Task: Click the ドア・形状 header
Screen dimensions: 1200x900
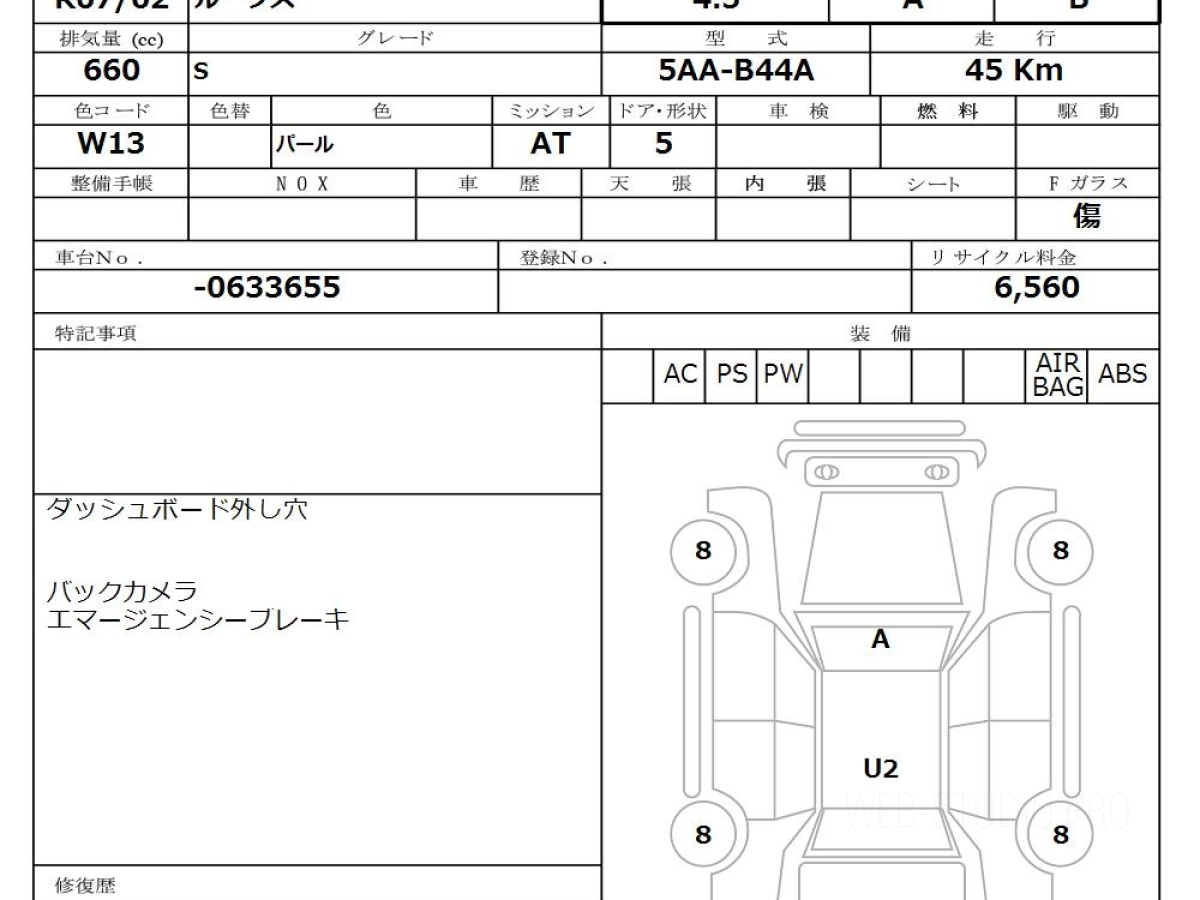Action: point(663,111)
